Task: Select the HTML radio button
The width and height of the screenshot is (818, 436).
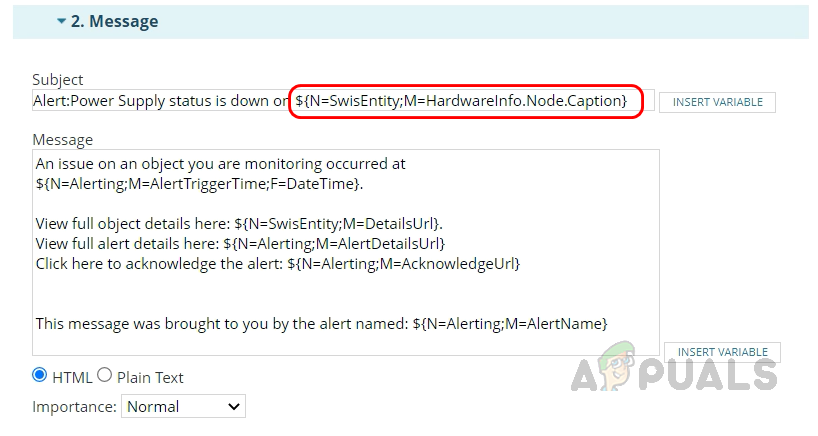Action: click(40, 375)
